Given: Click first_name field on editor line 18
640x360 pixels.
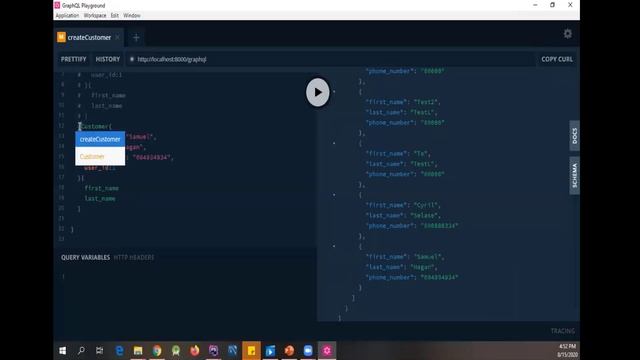Looking at the screenshot, I should (x=102, y=188).
